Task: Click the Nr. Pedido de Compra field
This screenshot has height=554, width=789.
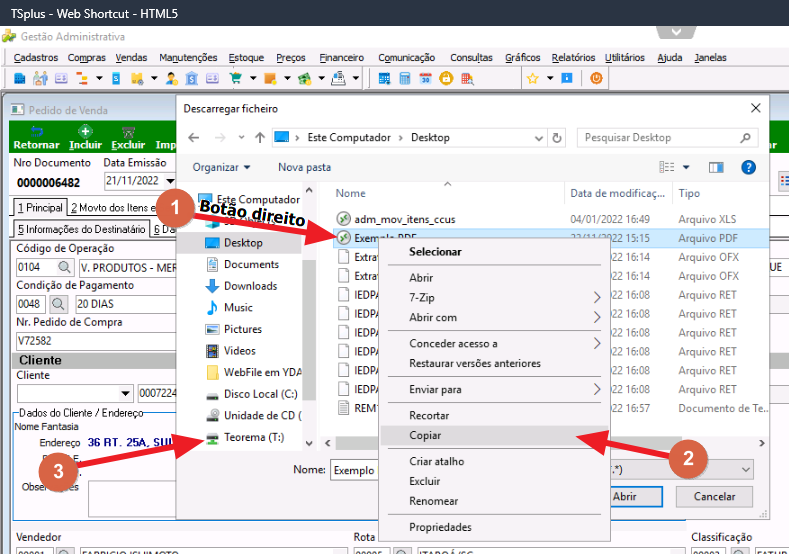Action: 96,341
